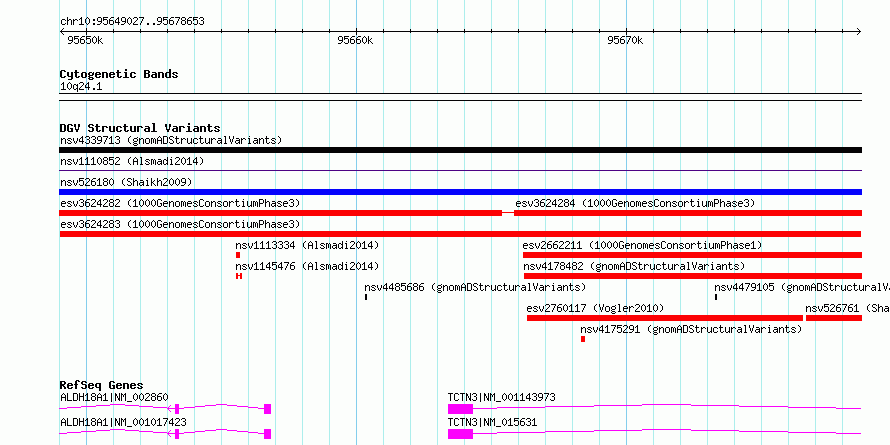Open variant nsv1145476 Alsmadi2014 label

tap(307, 266)
